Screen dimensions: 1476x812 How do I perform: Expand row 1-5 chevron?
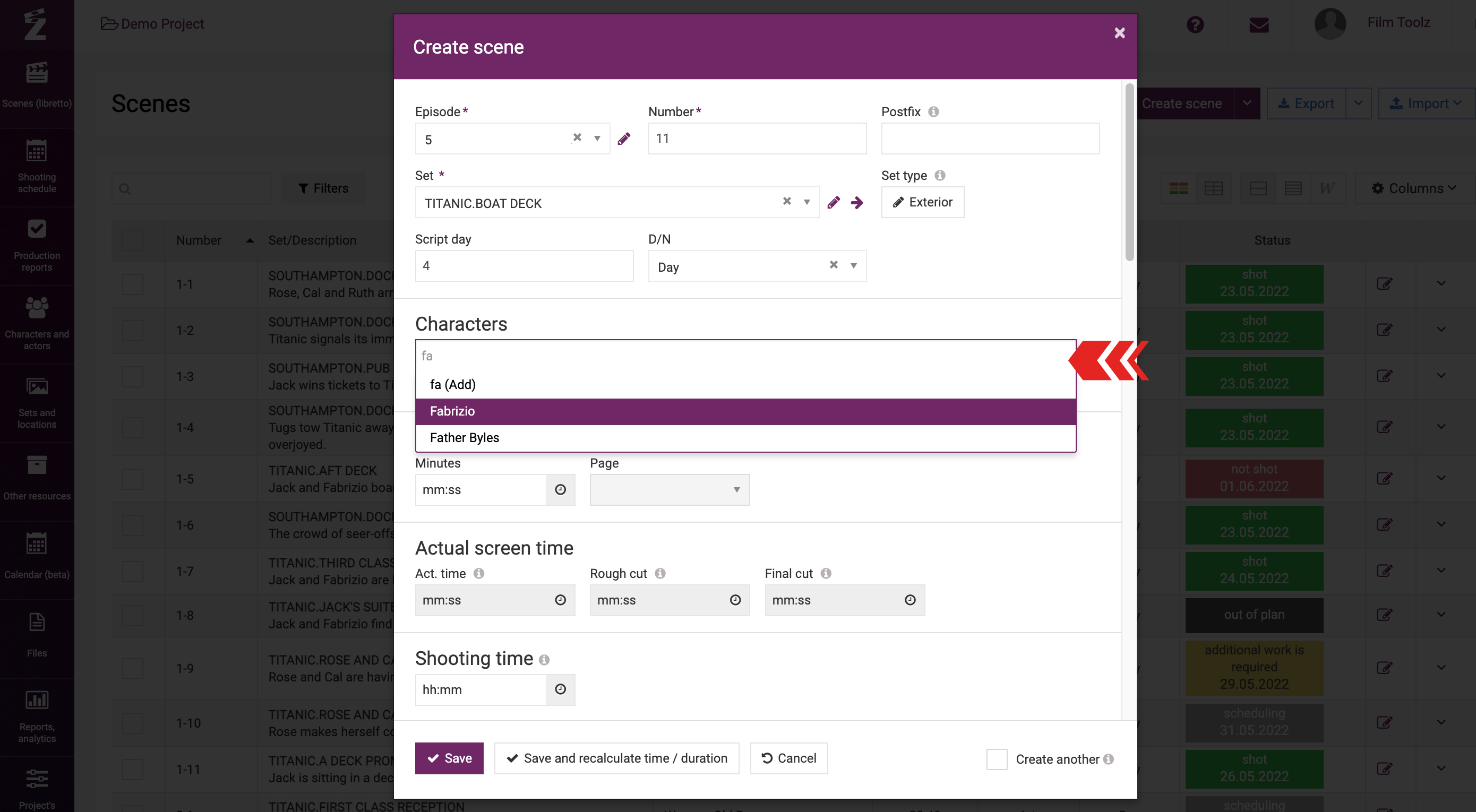coord(1441,478)
